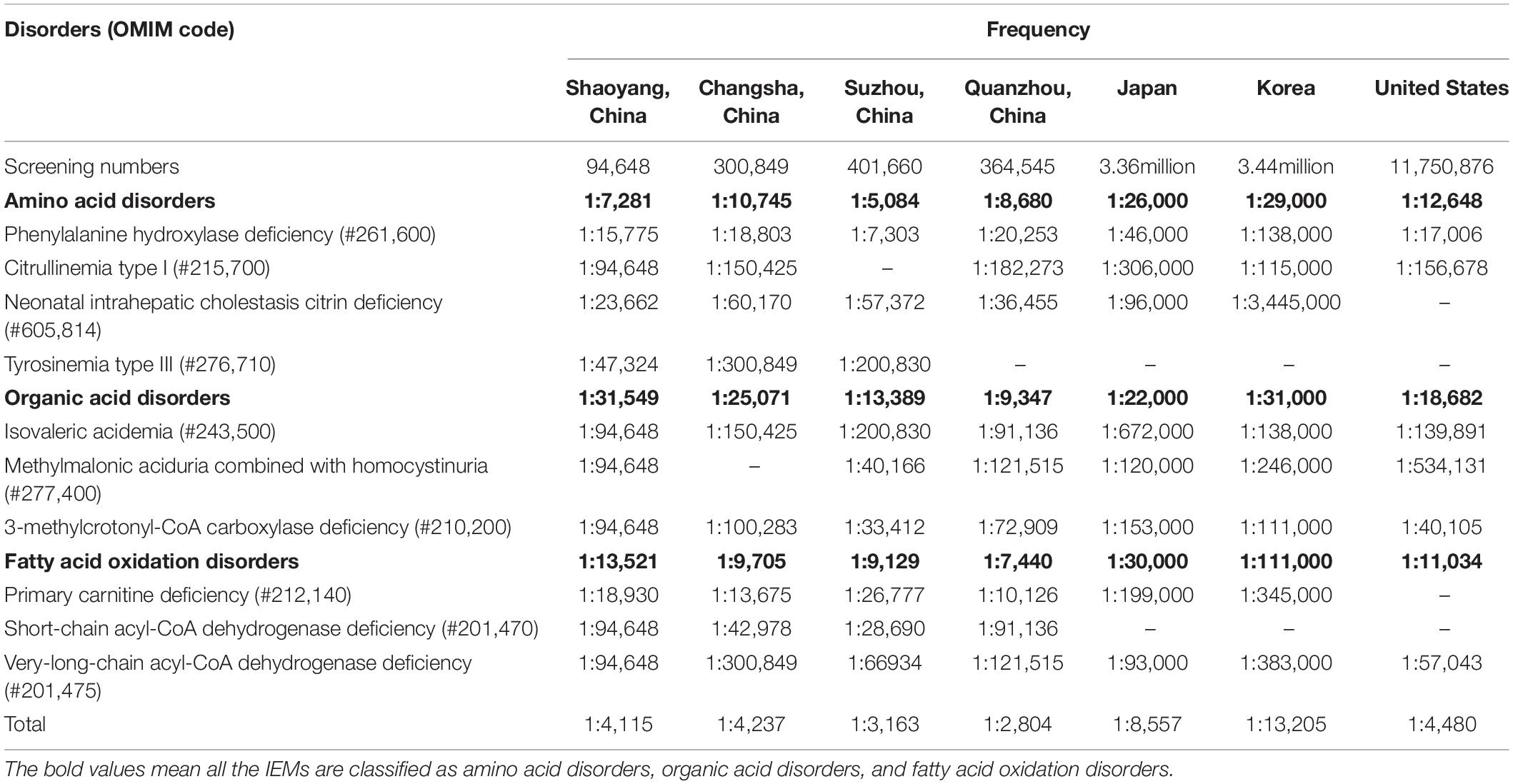
Task: Click the Korea total value '1:13,205'
Action: point(1286,724)
